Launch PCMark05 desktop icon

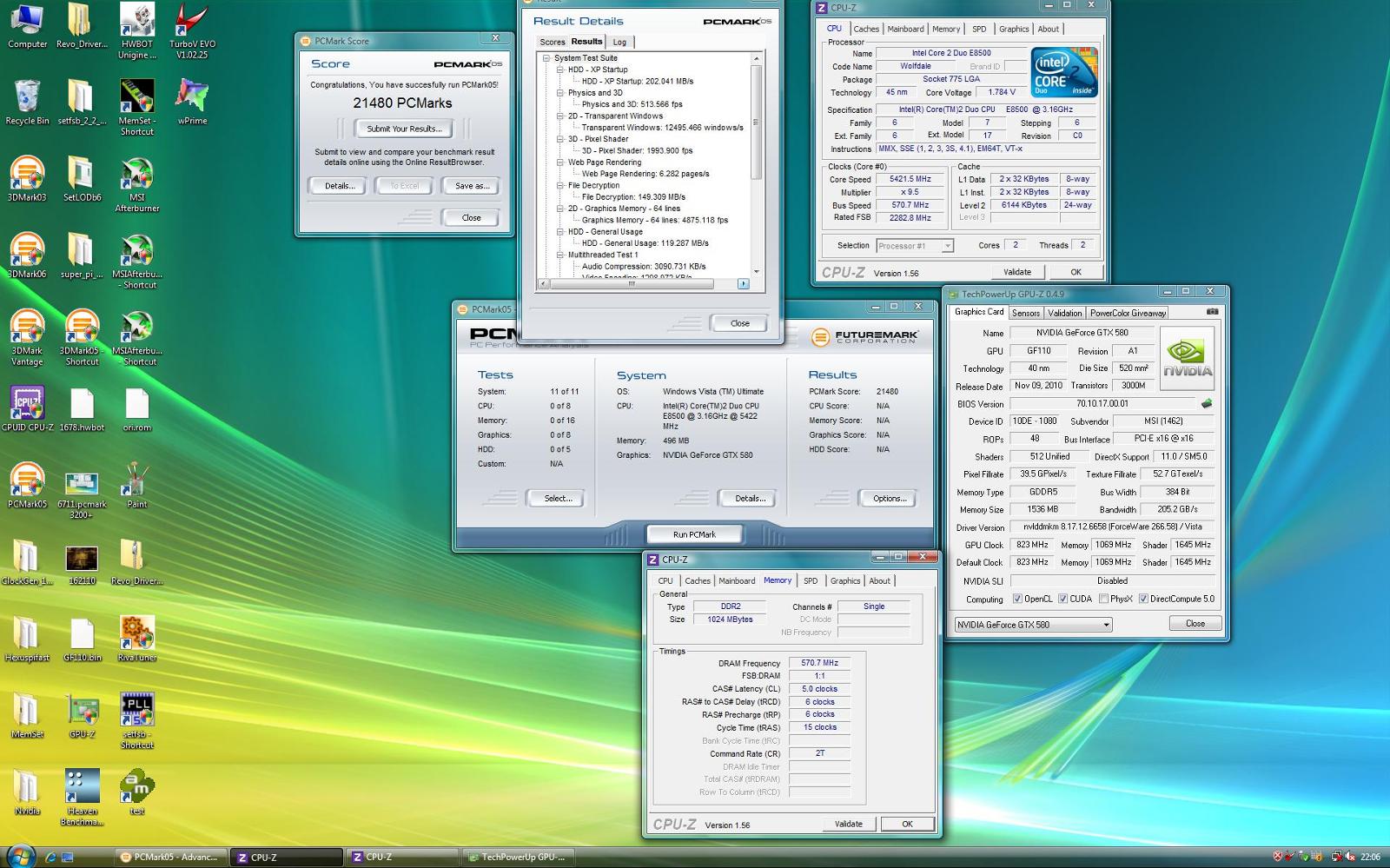(x=27, y=485)
